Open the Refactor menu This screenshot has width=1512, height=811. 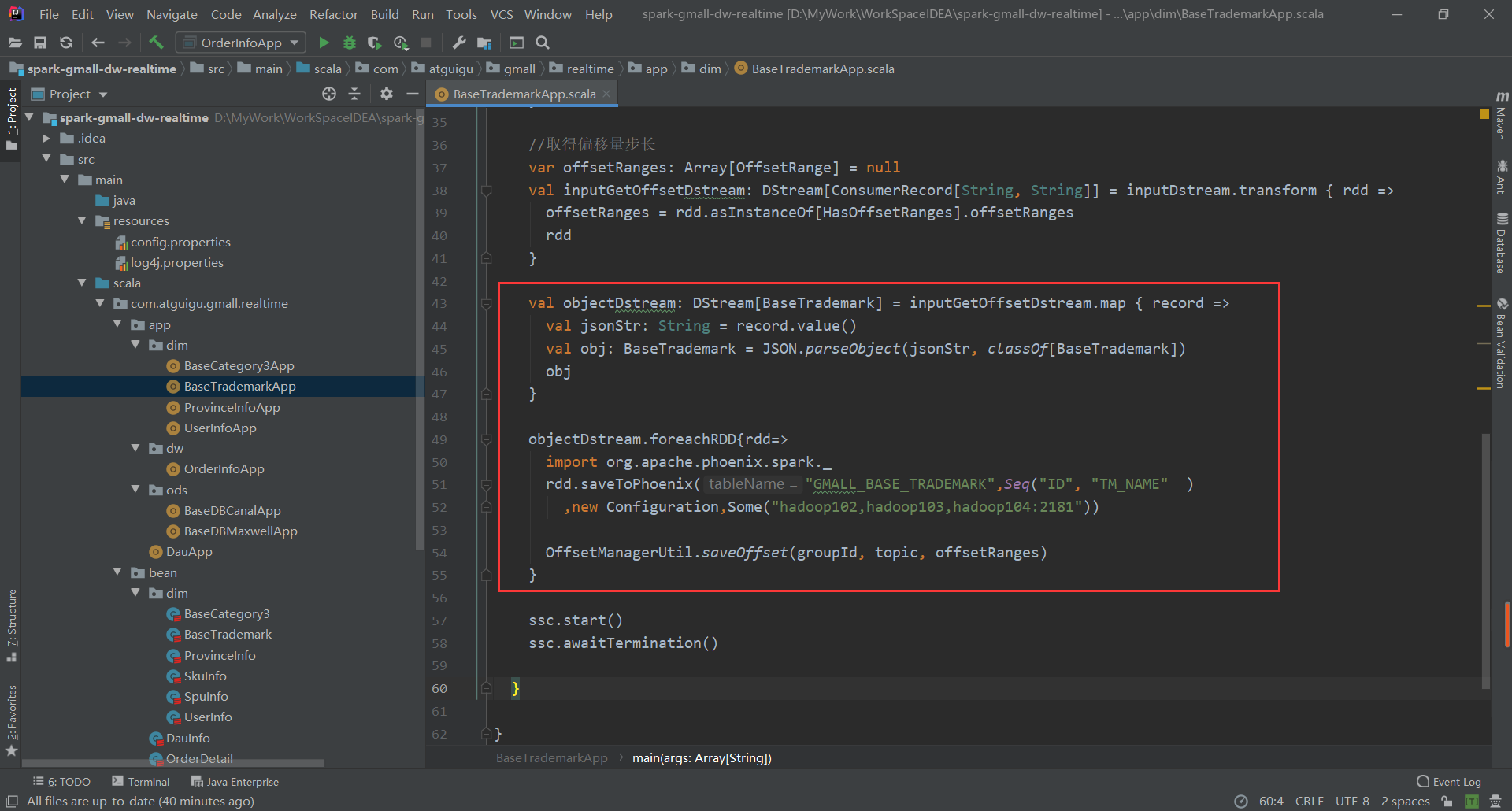click(x=333, y=14)
